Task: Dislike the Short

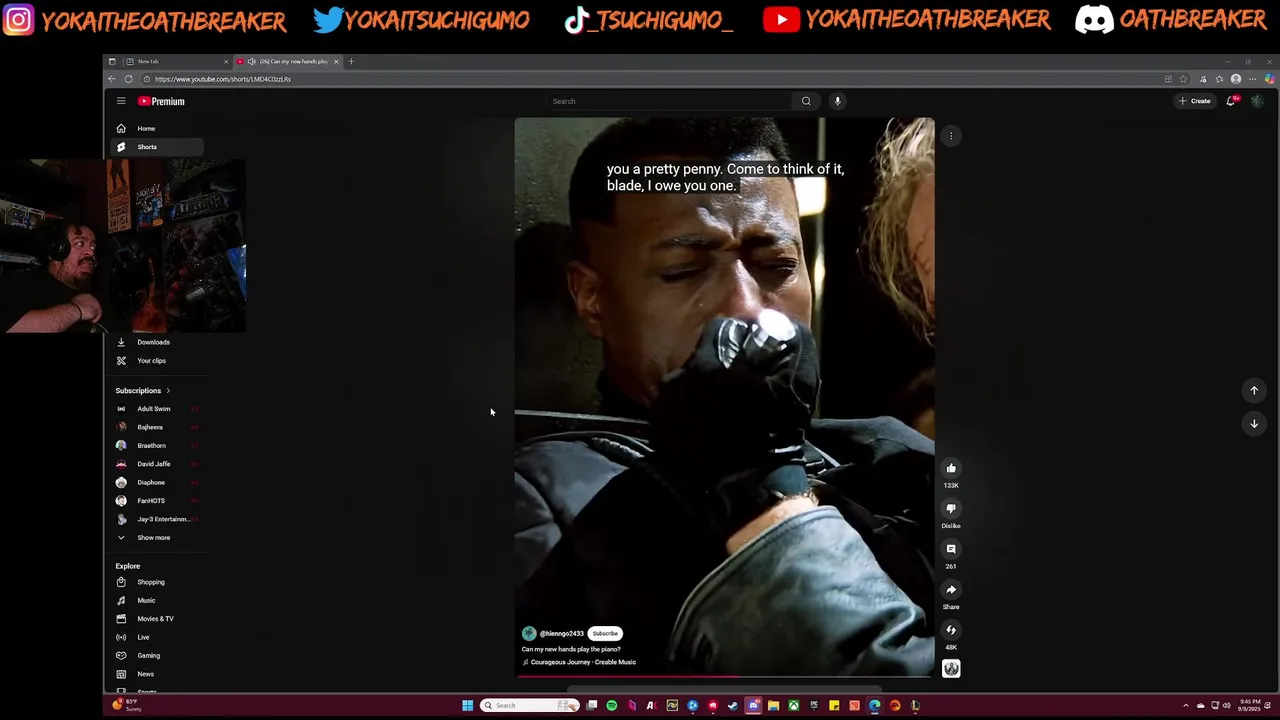Action: pos(951,509)
